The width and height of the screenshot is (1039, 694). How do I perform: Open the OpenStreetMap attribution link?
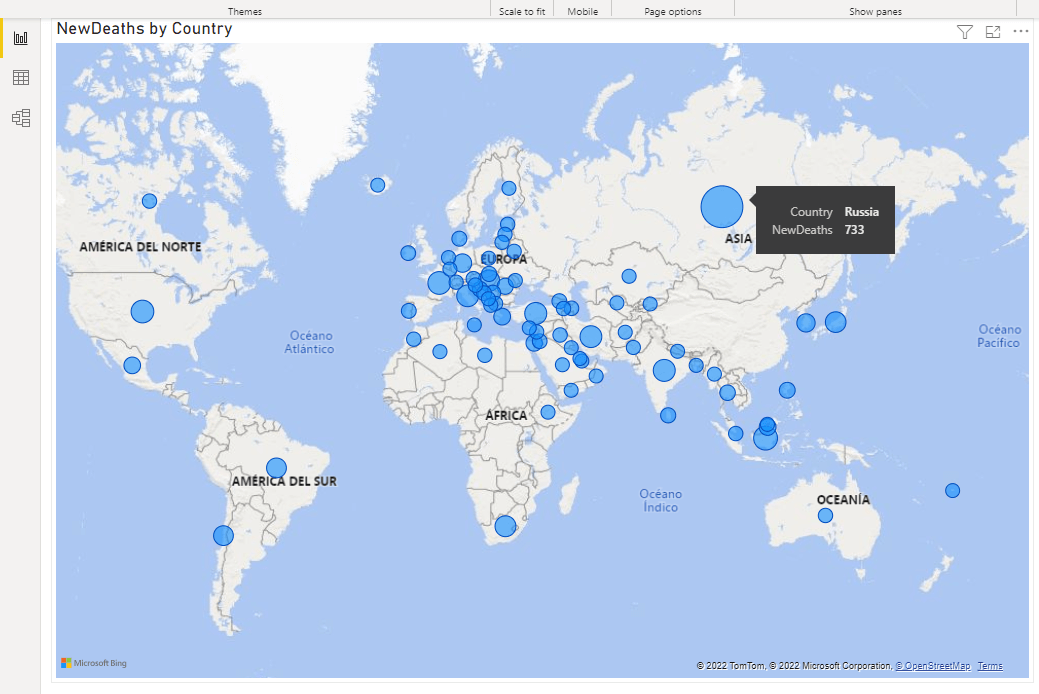pyautogui.click(x=933, y=665)
